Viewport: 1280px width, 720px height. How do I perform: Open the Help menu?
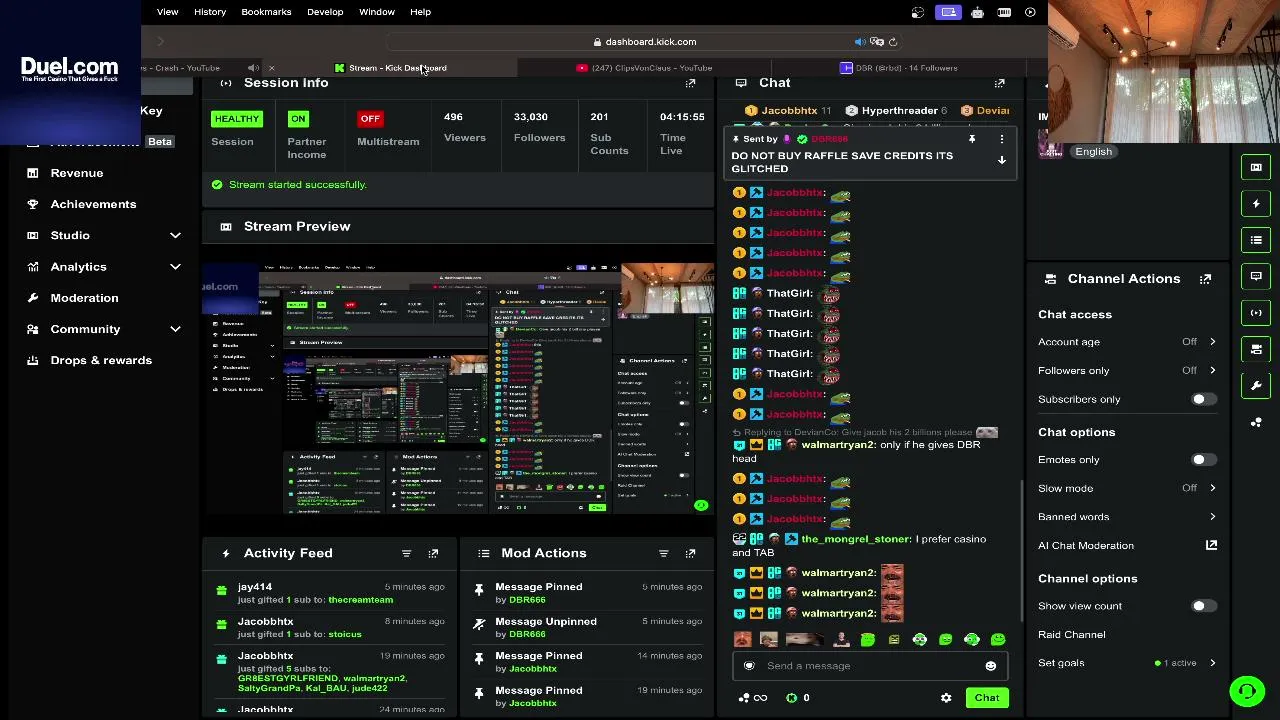tap(420, 12)
